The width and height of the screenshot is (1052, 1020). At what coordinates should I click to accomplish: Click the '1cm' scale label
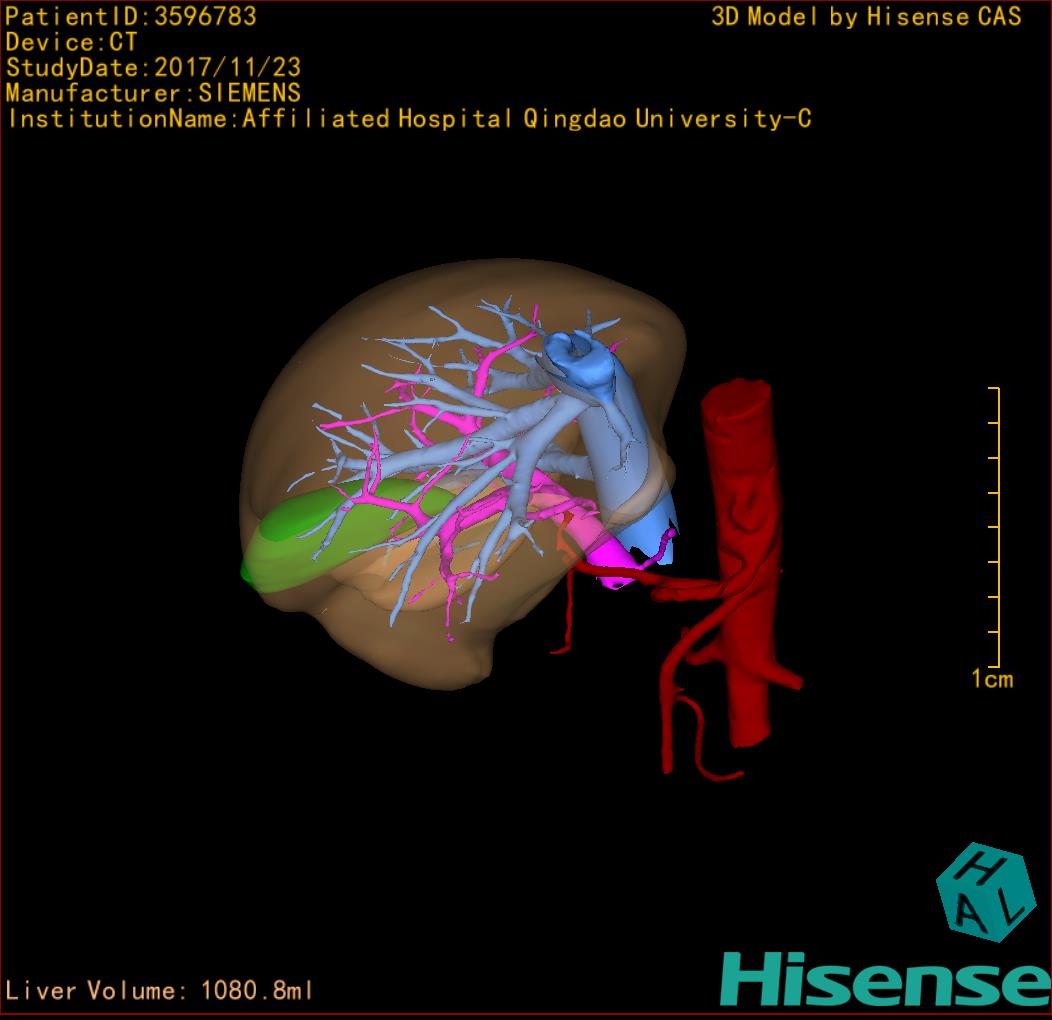tap(991, 680)
